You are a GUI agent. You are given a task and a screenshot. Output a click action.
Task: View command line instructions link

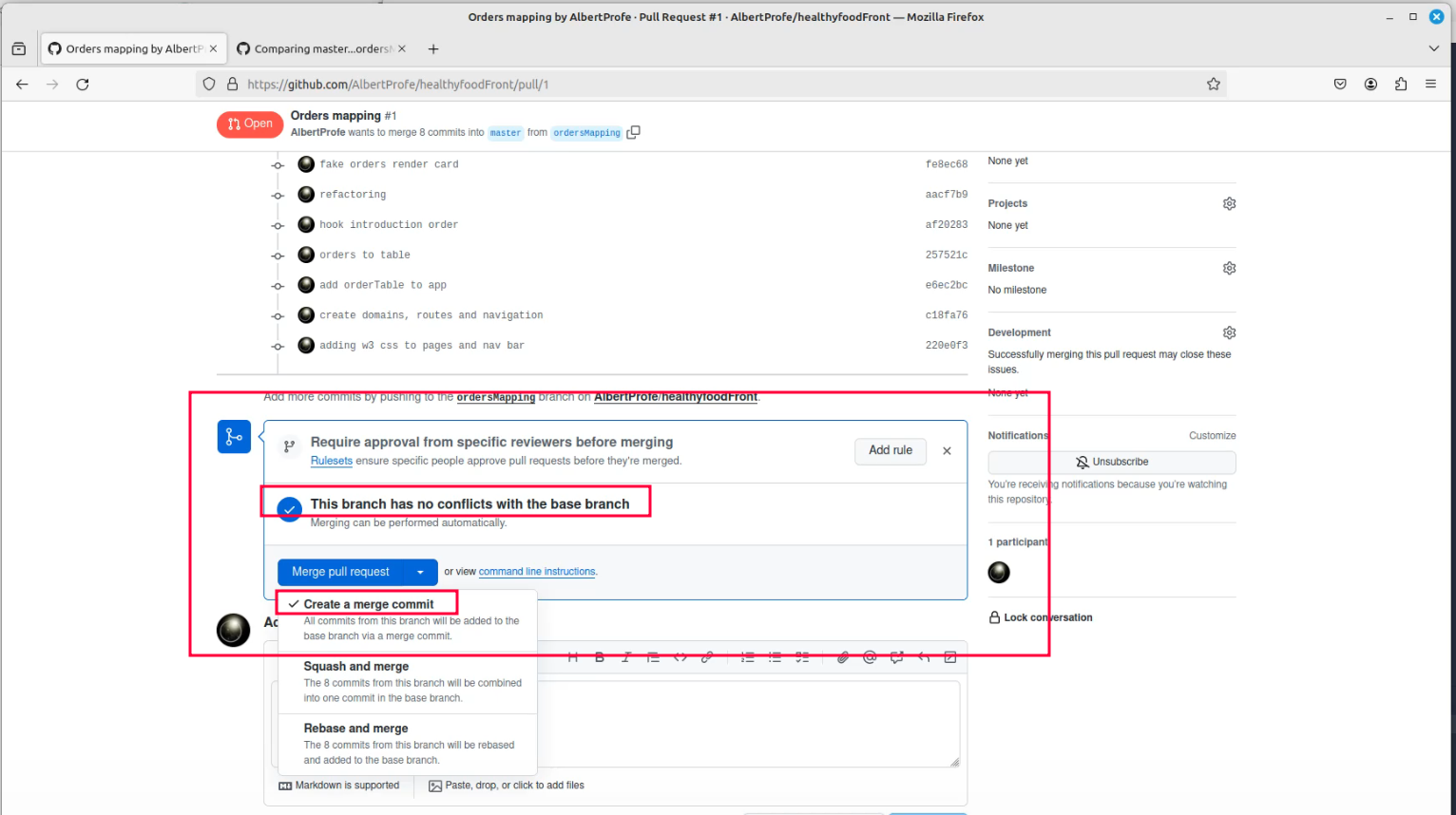point(537,572)
